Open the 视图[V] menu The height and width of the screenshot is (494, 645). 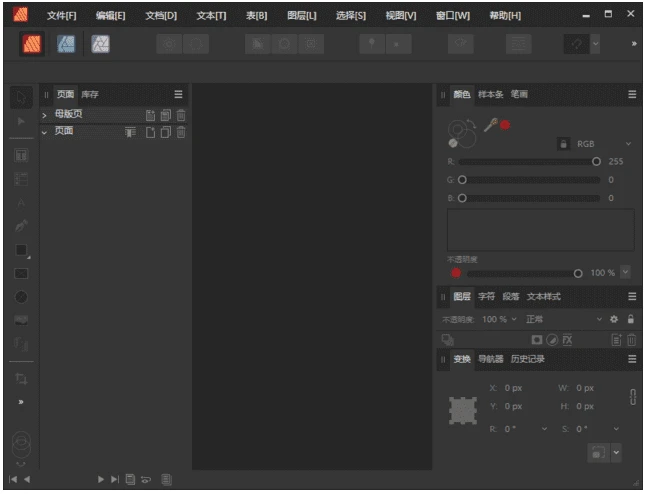(401, 16)
